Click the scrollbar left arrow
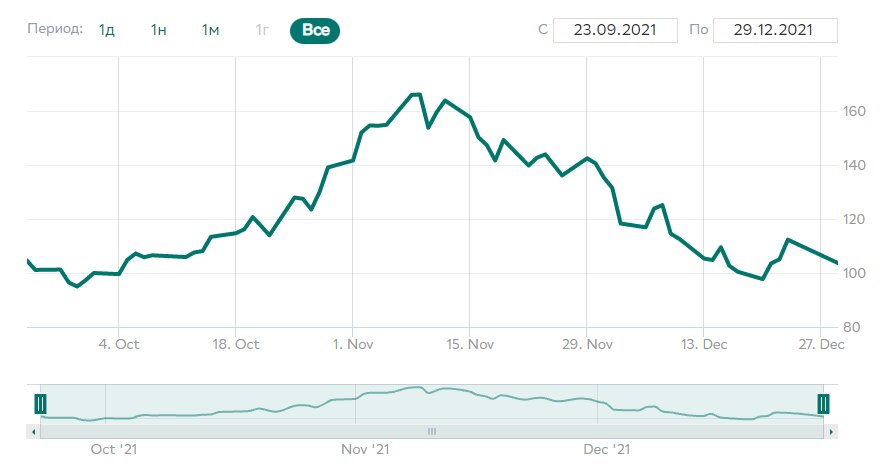The height and width of the screenshot is (476, 892). coord(34,431)
